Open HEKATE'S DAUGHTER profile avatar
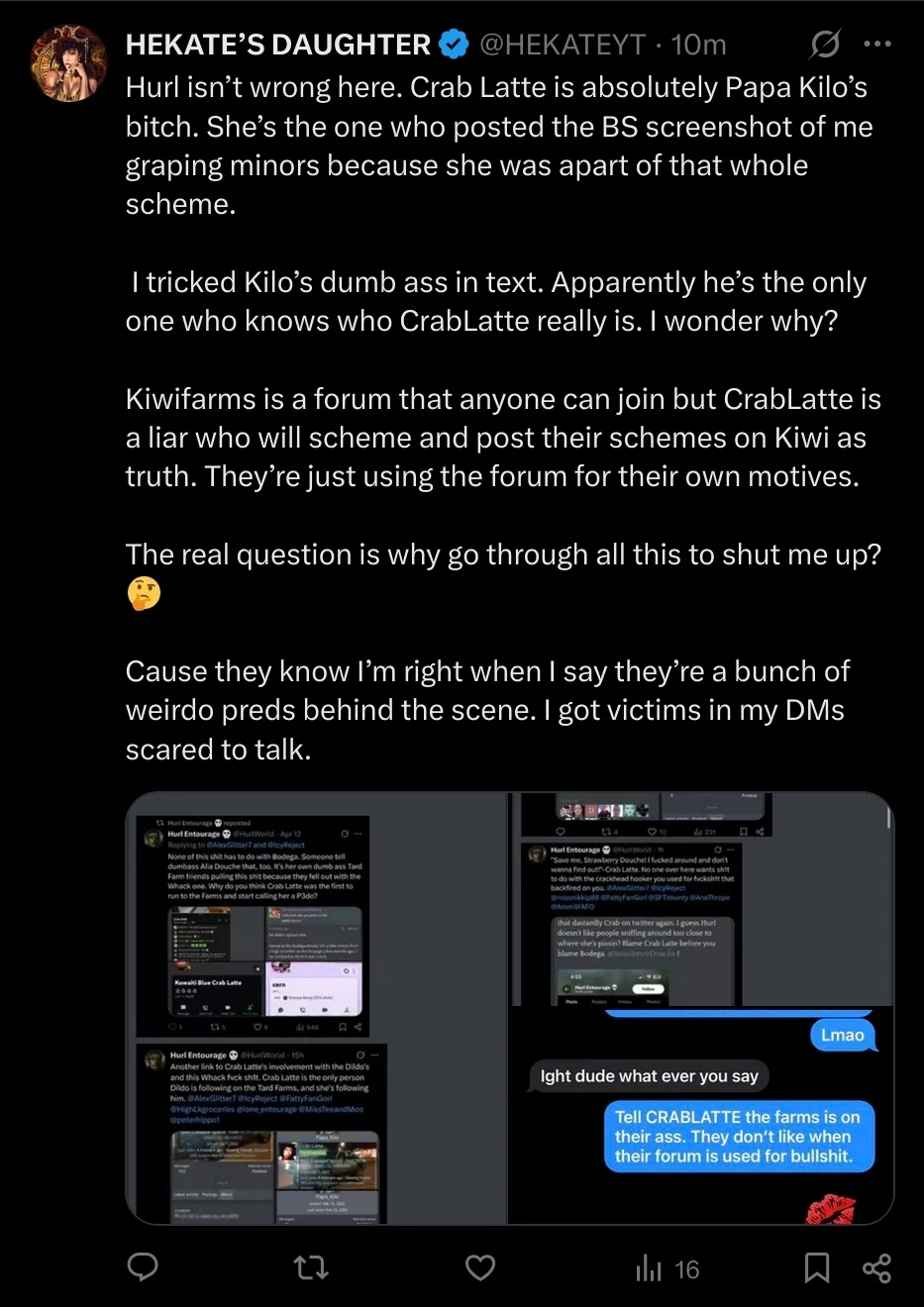Image resolution: width=924 pixels, height=1307 pixels. [x=68, y=63]
